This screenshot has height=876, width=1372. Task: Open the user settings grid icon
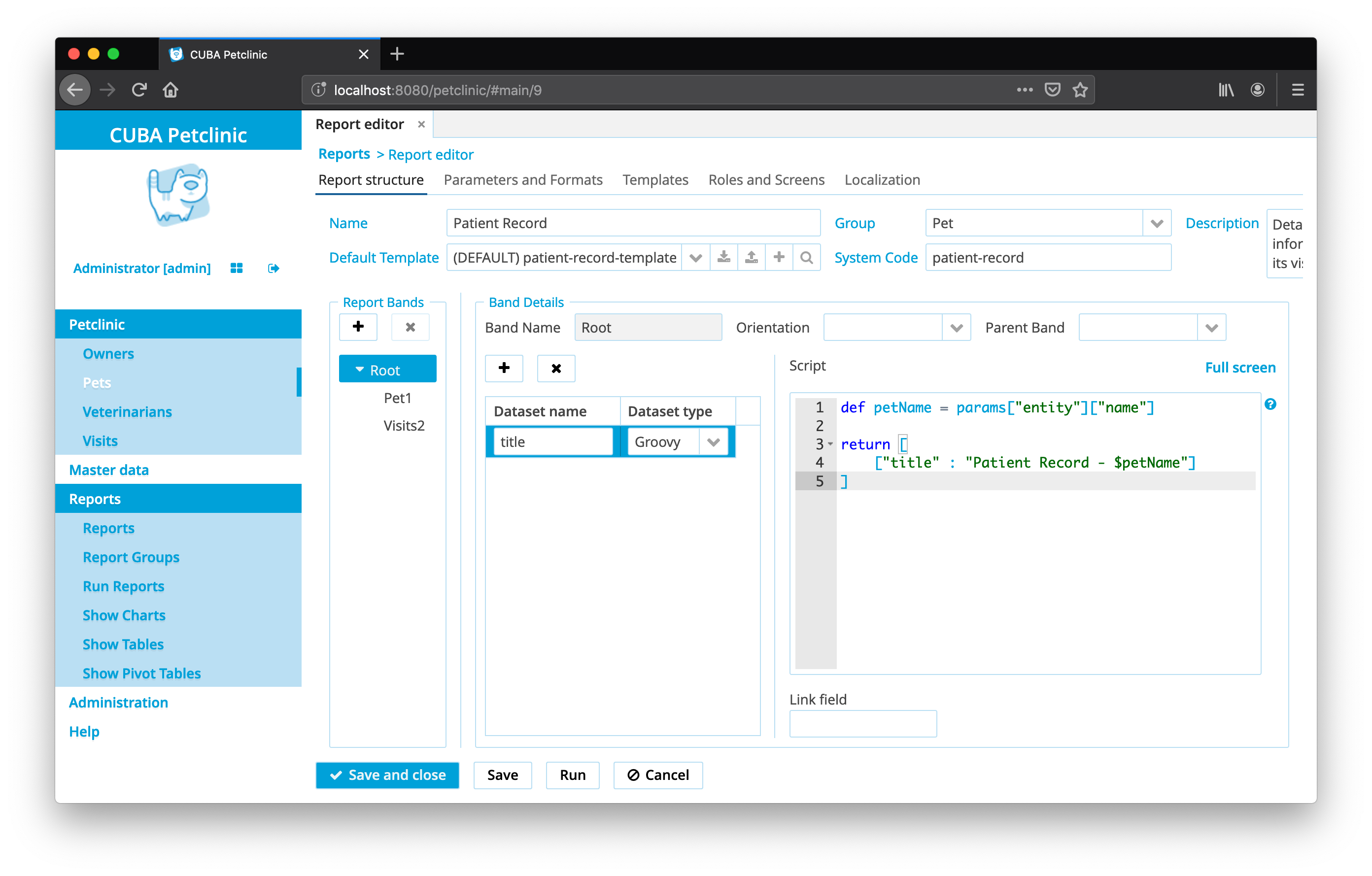(x=237, y=268)
